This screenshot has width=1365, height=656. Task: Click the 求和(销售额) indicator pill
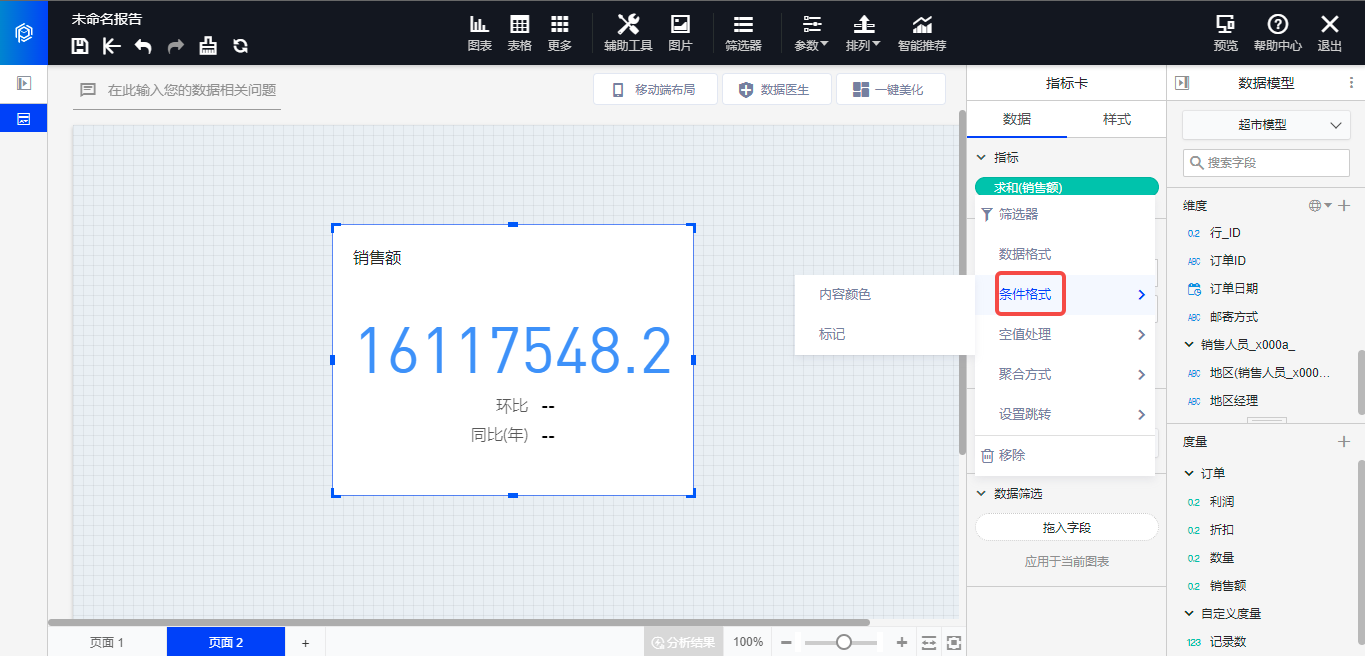(x=1066, y=187)
